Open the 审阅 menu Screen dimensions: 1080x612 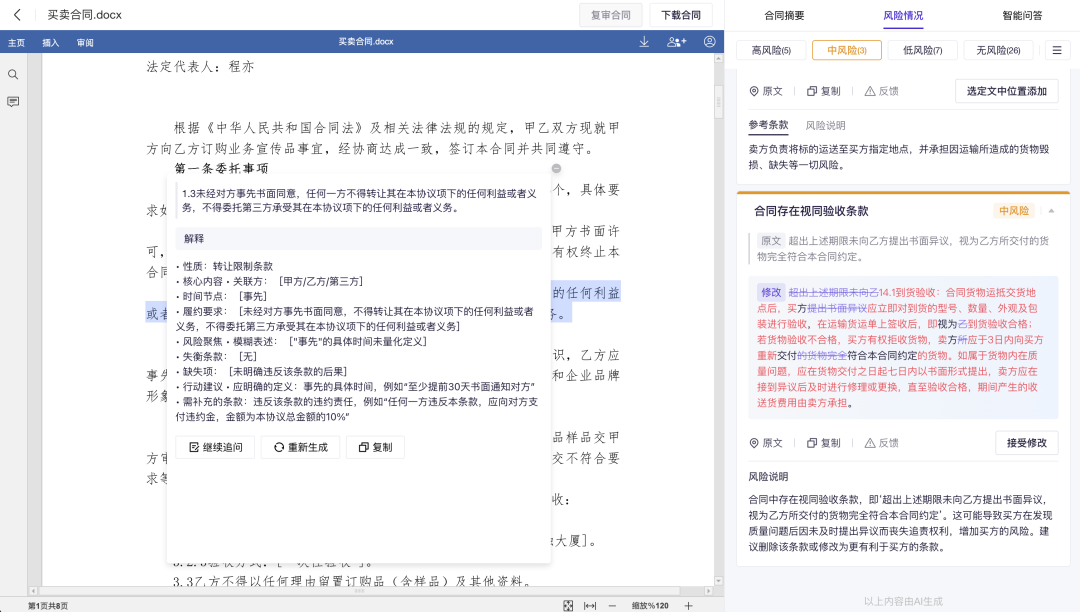(x=87, y=42)
